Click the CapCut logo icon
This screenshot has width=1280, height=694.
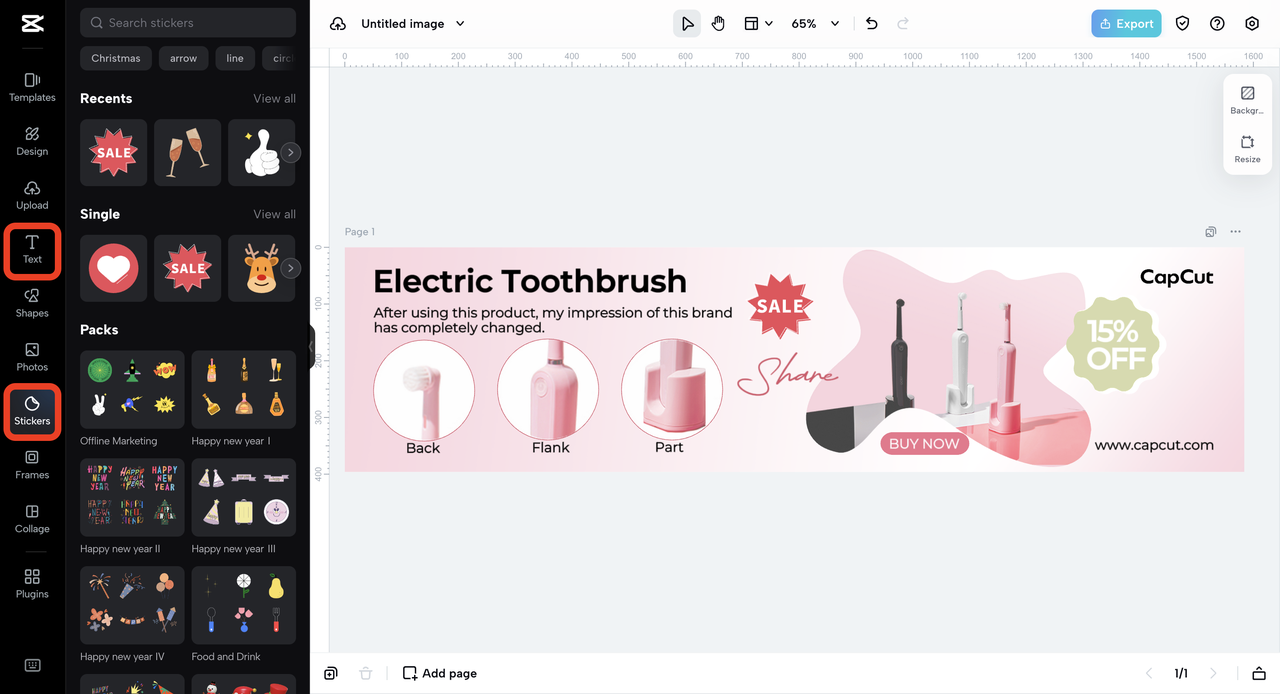pyautogui.click(x=32, y=24)
